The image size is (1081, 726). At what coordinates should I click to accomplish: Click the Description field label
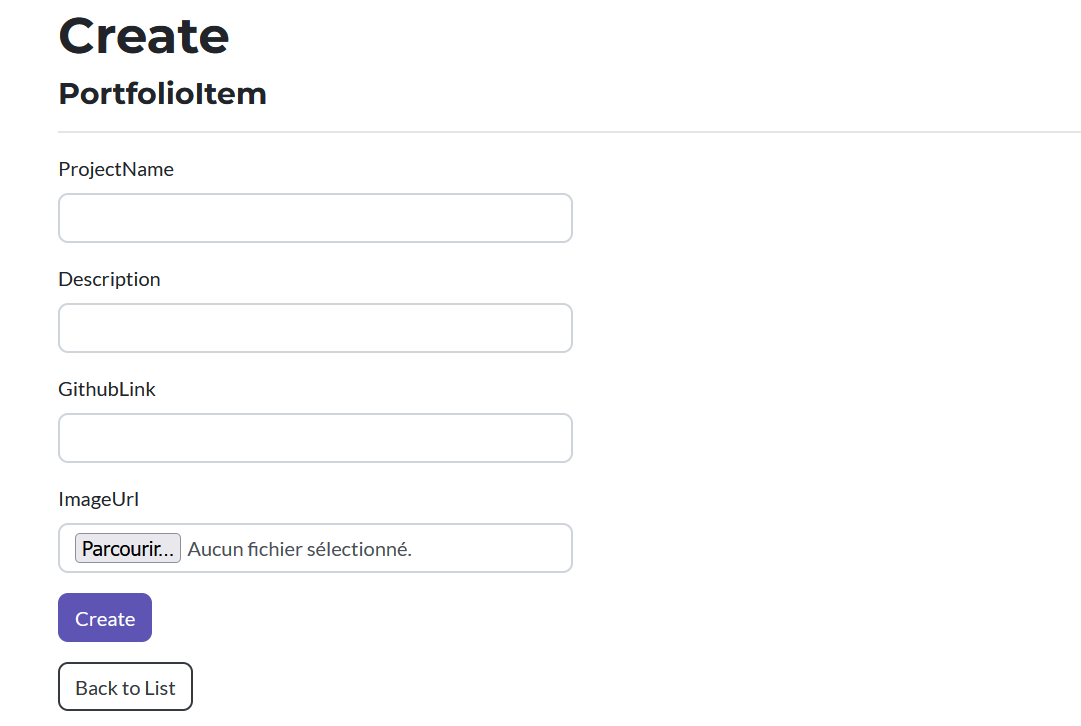109,279
